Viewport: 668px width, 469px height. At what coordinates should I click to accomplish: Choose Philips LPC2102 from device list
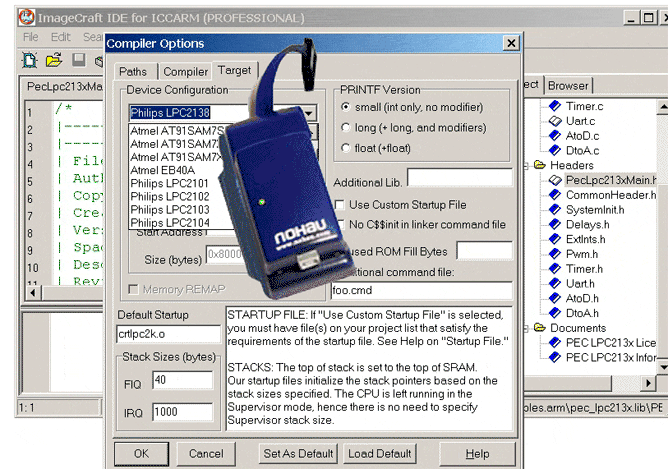pos(170,196)
